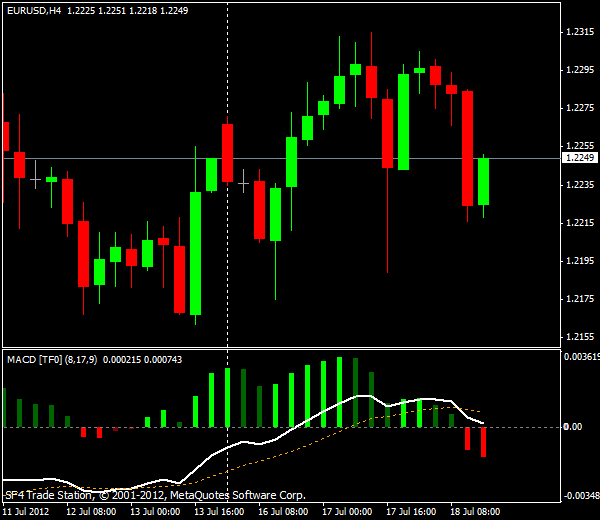Click the 1.2195 price scale label
This screenshot has width=600, height=520.
[x=580, y=261]
